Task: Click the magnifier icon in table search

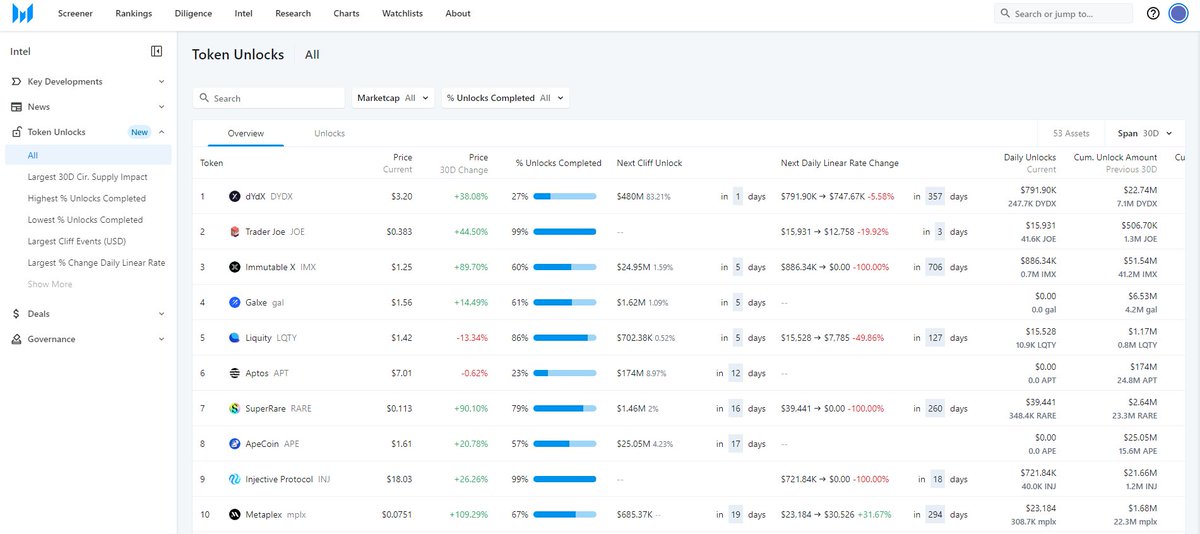Action: click(204, 98)
